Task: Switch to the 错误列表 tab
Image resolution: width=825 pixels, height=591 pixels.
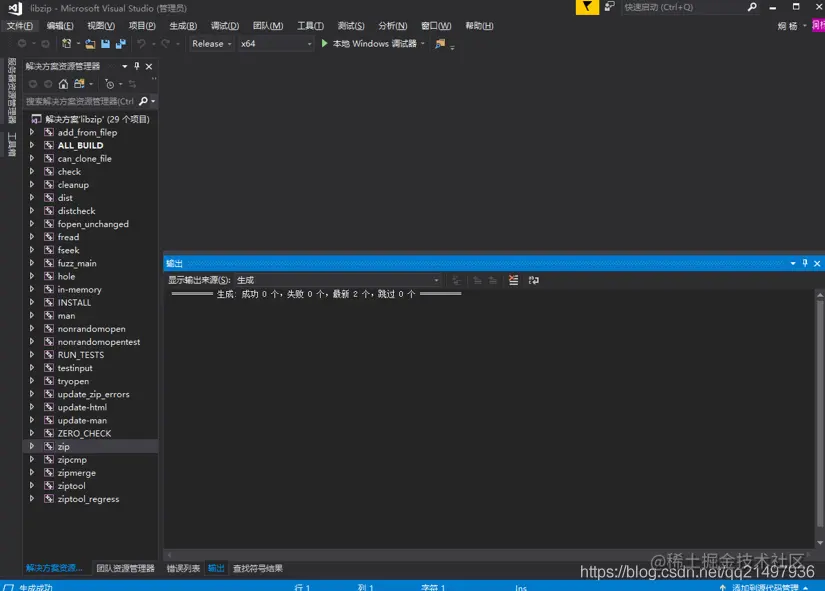Action: click(183, 568)
